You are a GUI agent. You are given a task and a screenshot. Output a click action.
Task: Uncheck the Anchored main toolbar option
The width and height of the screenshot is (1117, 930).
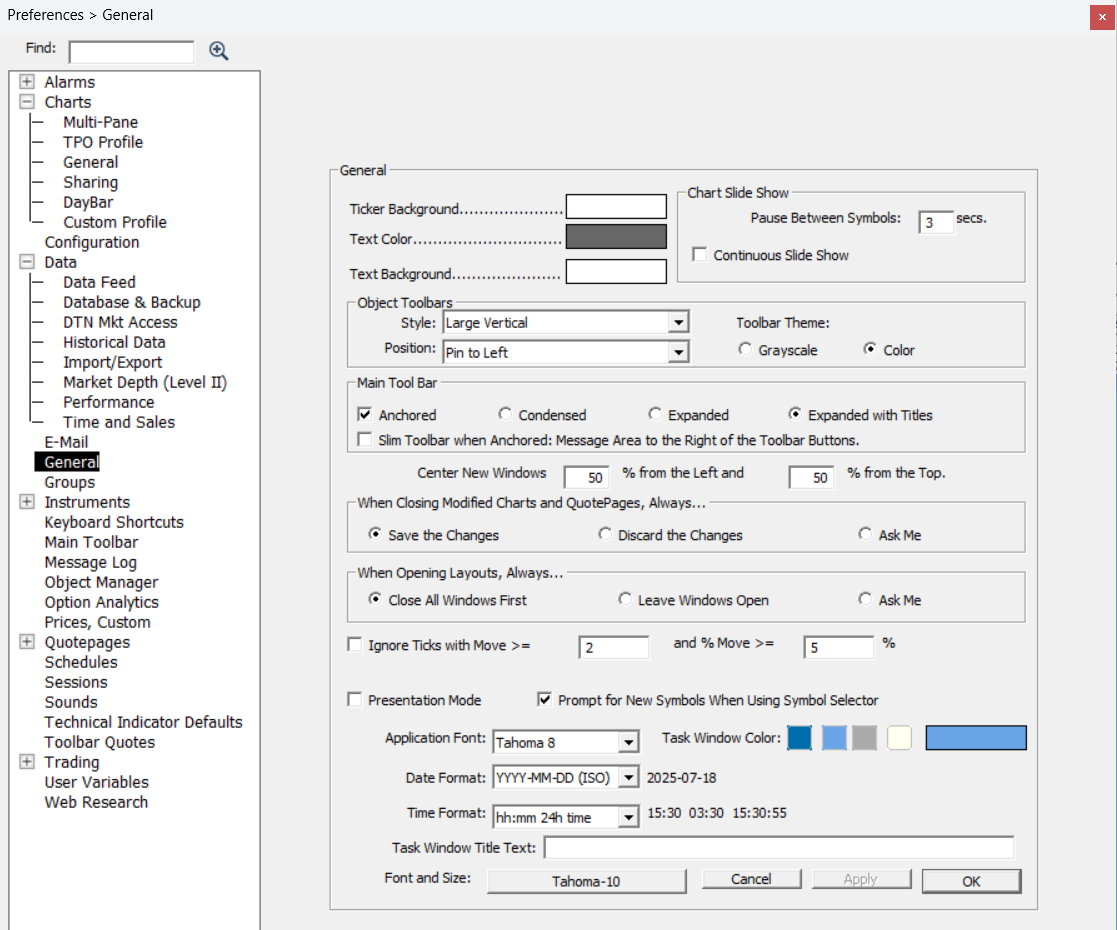pos(365,415)
